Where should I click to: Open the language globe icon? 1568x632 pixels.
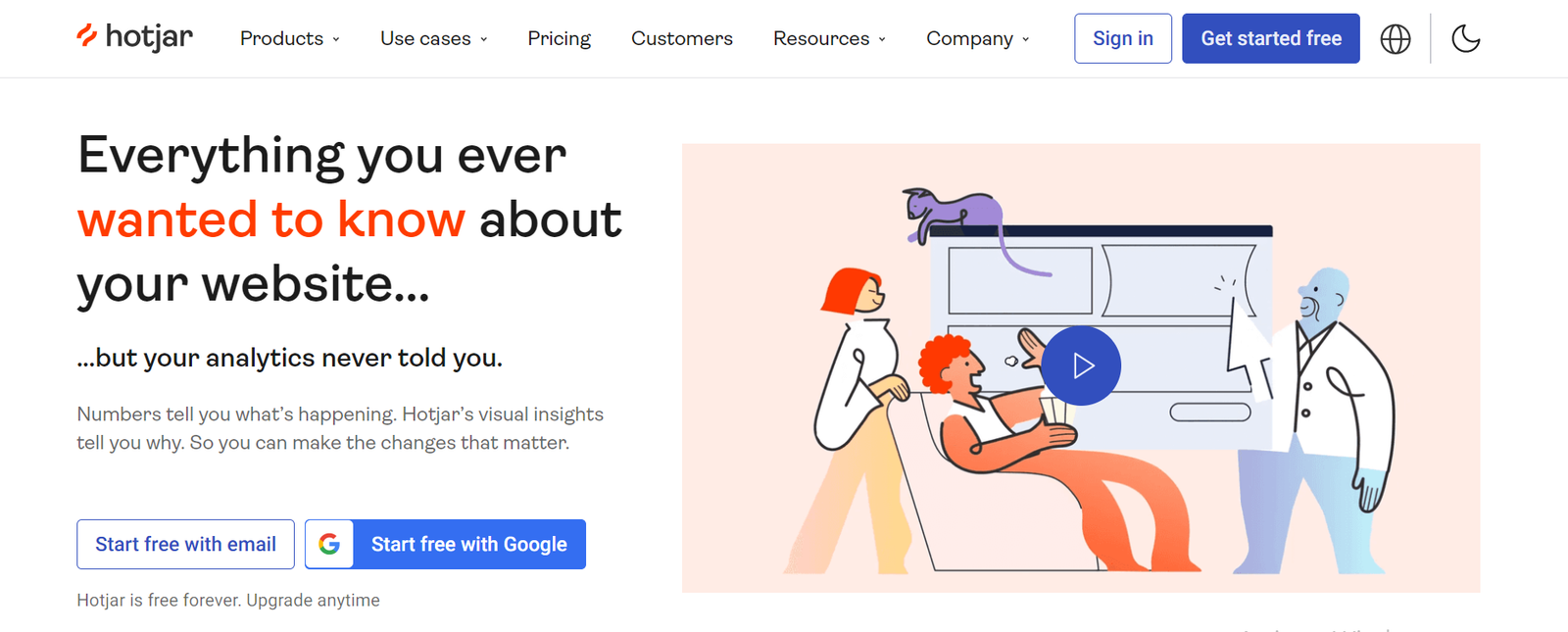(1396, 39)
